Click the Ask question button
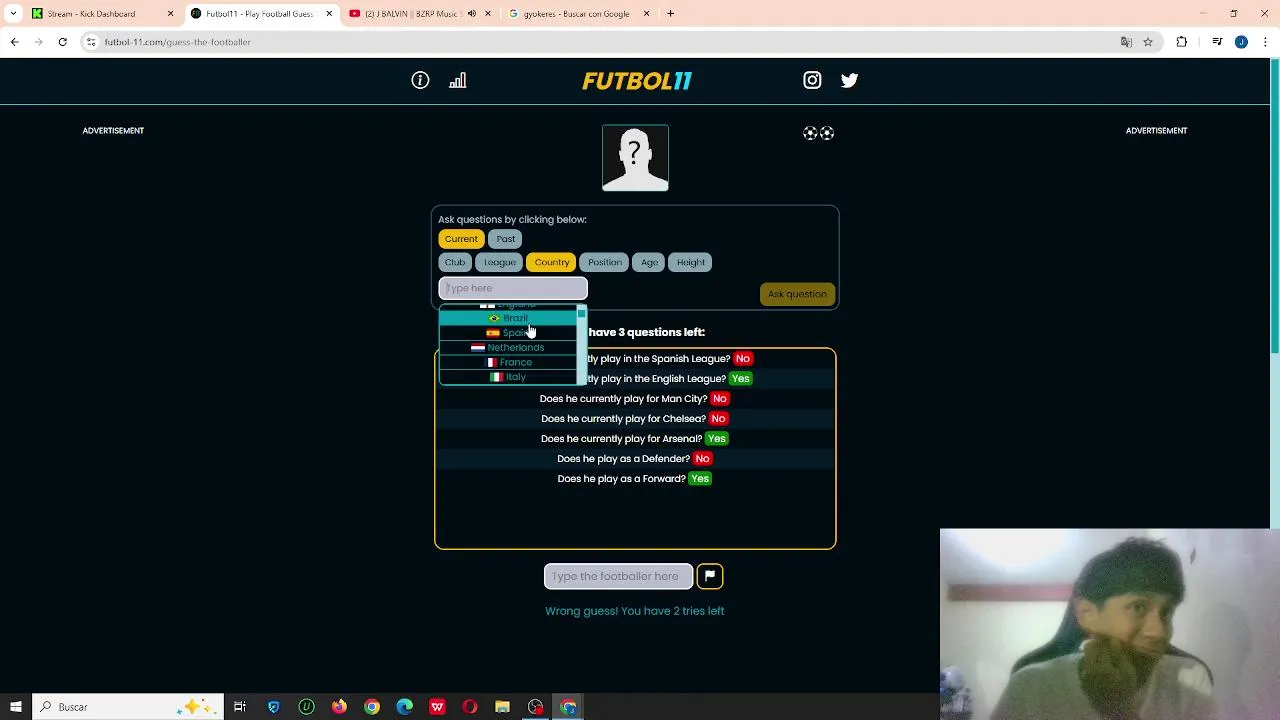The height and width of the screenshot is (720, 1280). pyautogui.click(x=797, y=294)
